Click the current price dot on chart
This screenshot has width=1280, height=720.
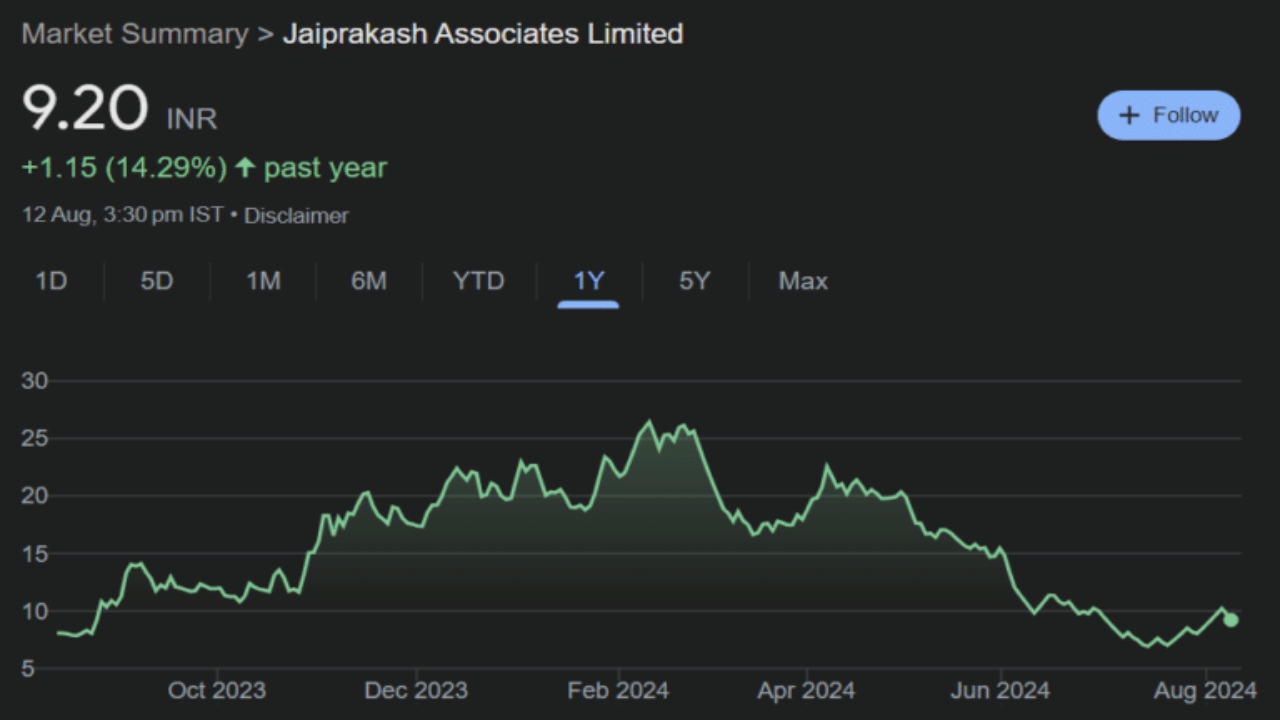pyautogui.click(x=1231, y=620)
